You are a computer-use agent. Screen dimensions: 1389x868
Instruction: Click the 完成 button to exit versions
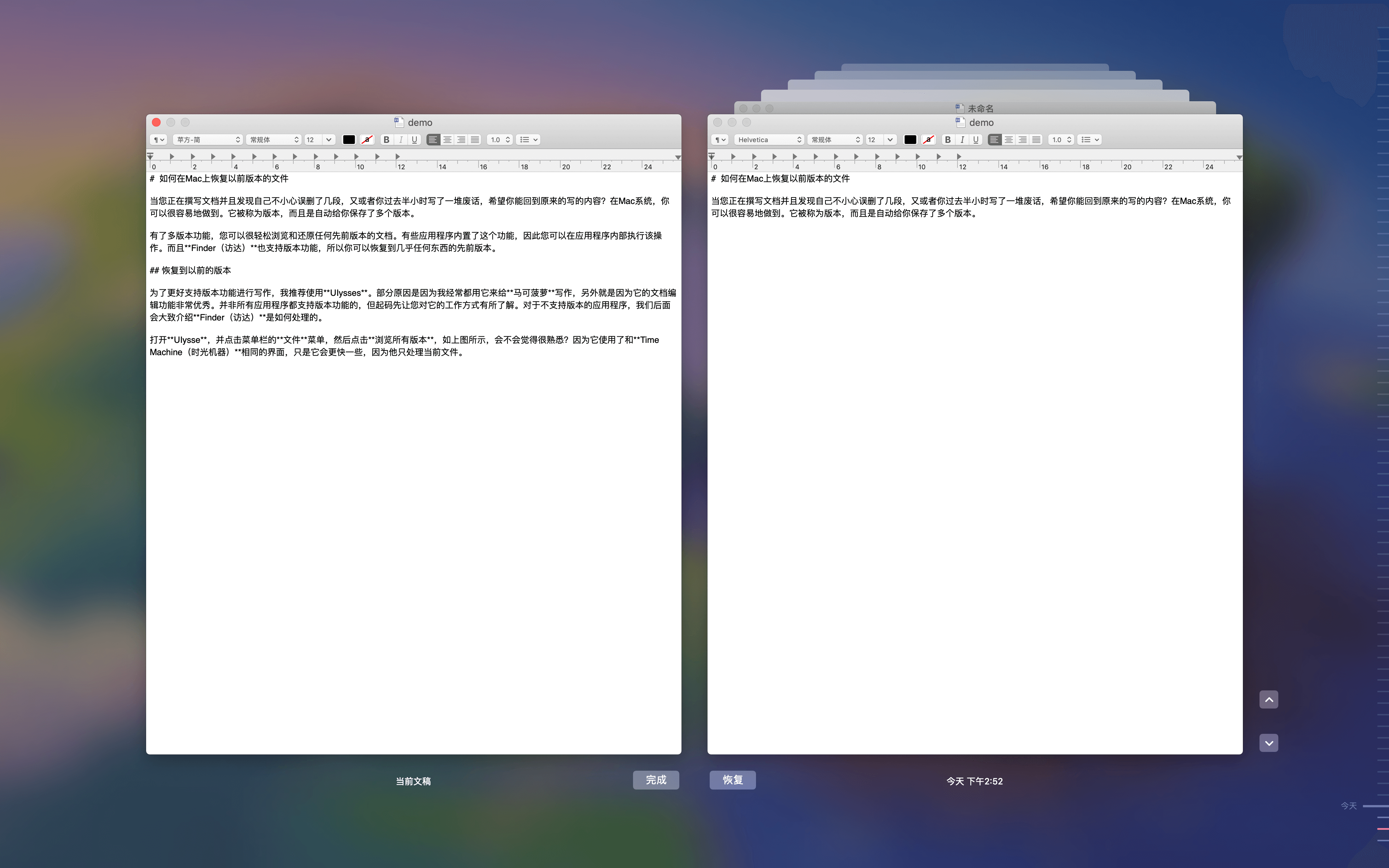point(656,780)
